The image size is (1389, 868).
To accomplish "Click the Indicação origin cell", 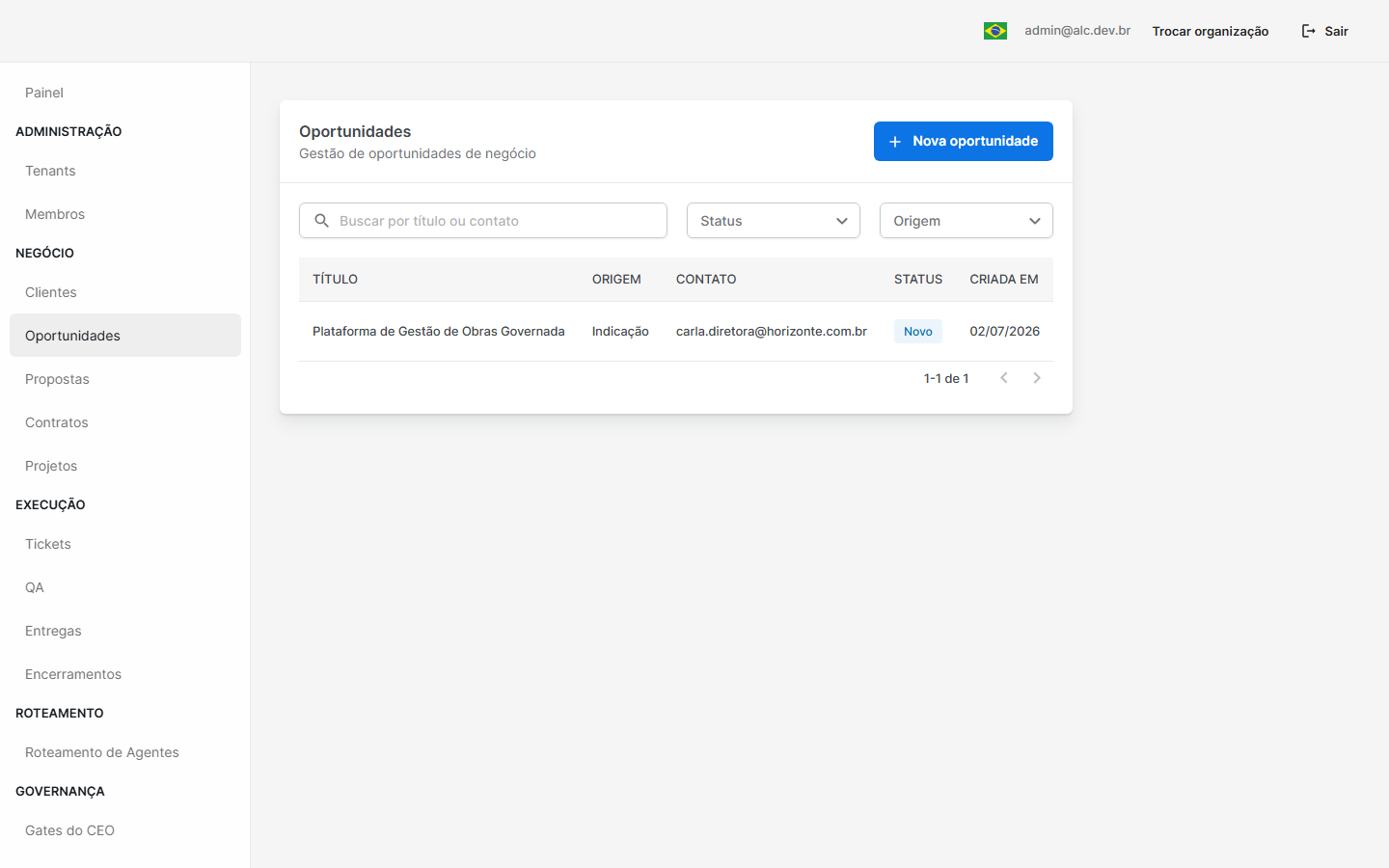I will point(620,331).
